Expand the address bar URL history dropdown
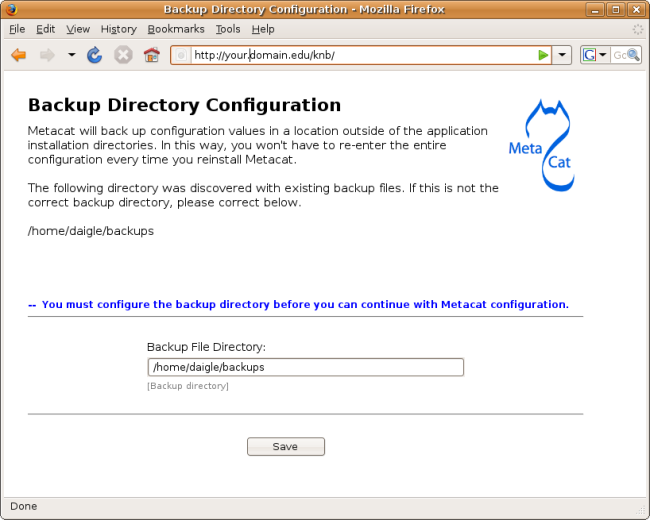 (x=563, y=55)
